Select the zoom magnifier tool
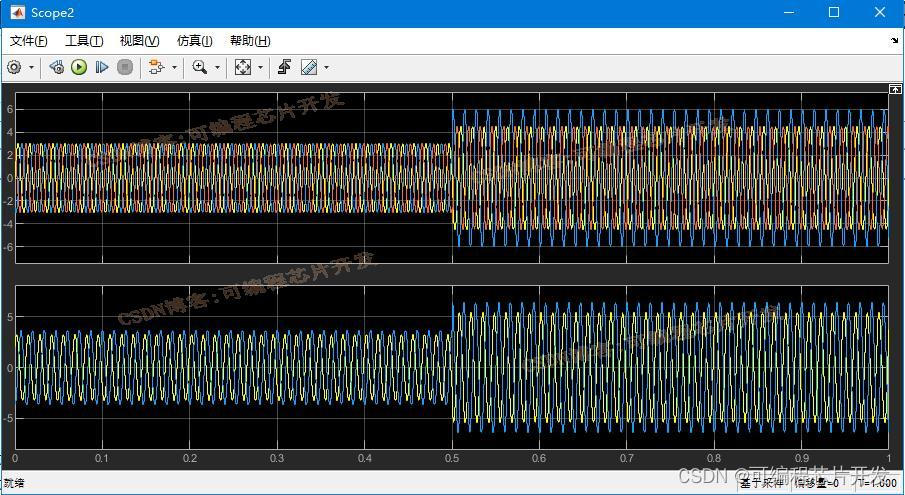This screenshot has width=905, height=495. pos(199,67)
